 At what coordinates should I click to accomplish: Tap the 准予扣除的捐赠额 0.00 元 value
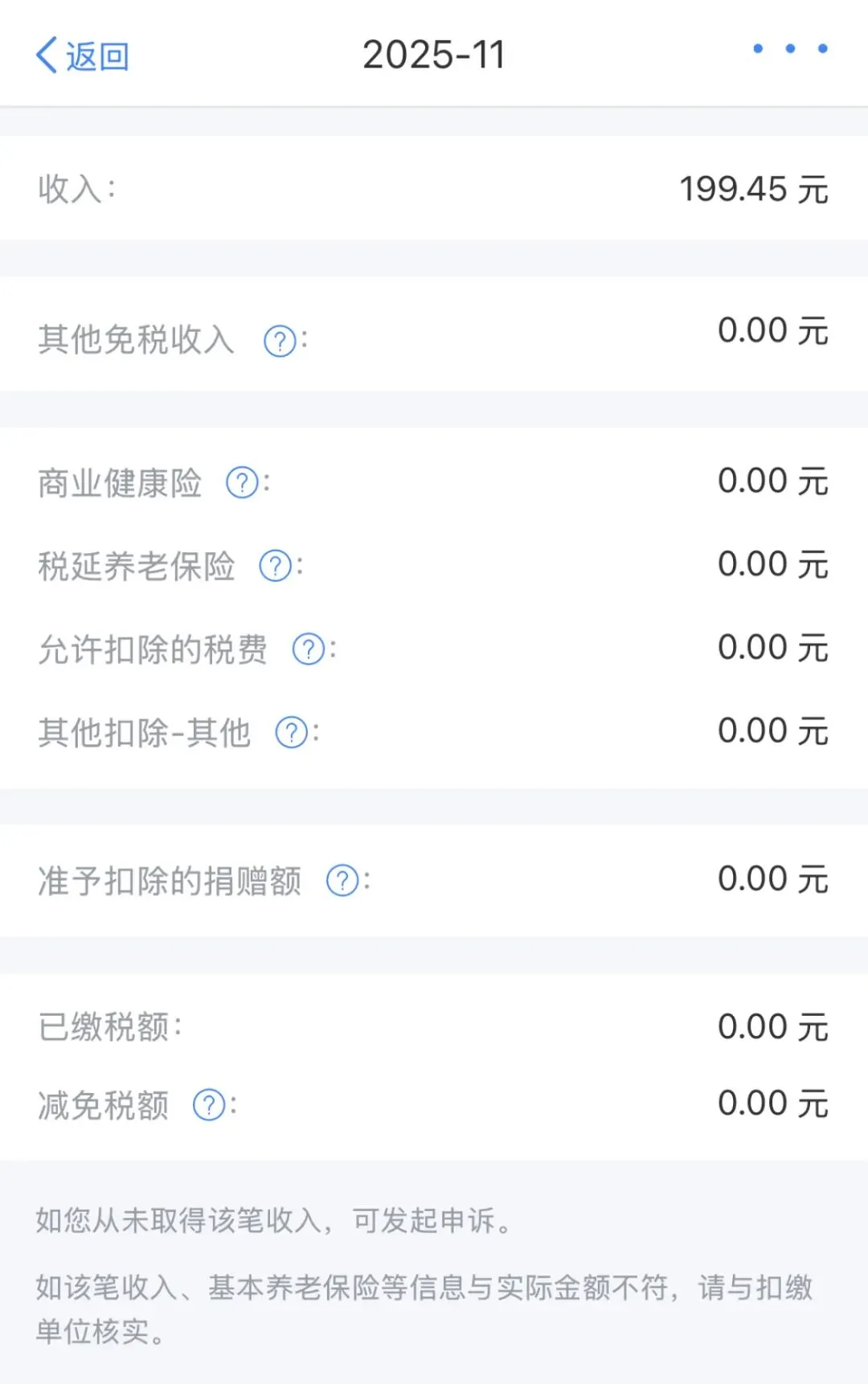pyautogui.click(x=772, y=879)
